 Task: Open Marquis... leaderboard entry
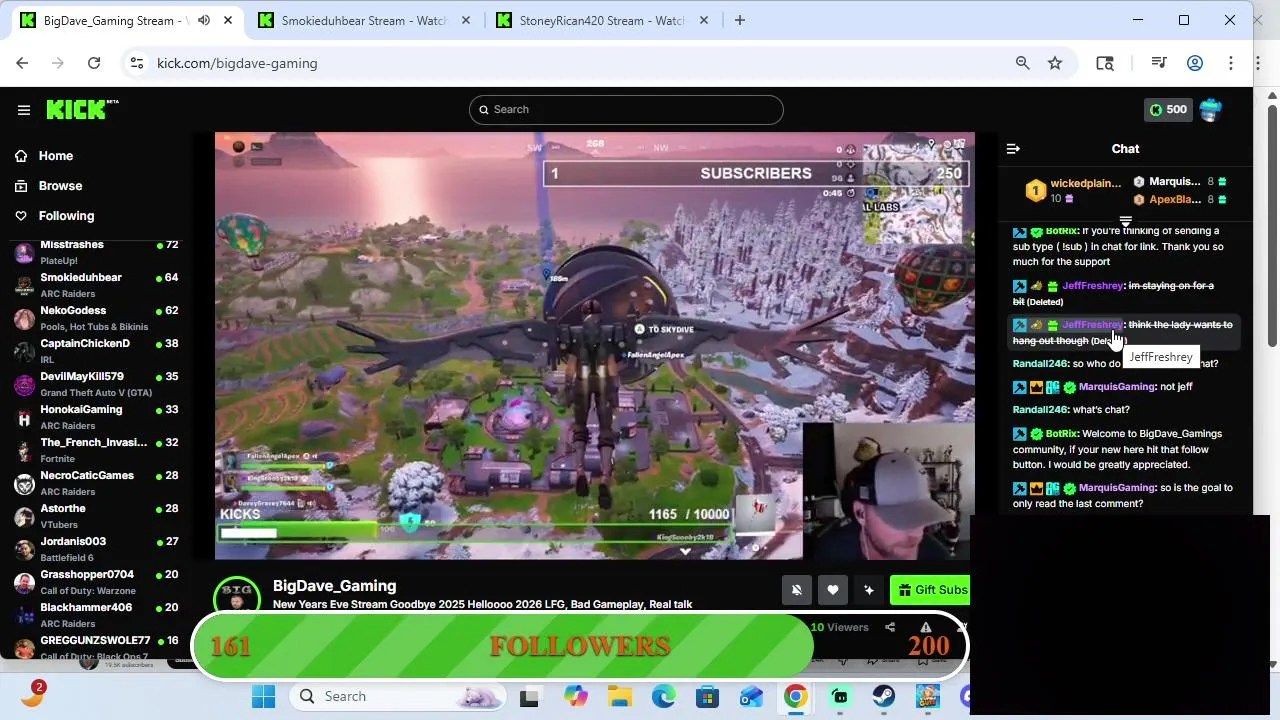tap(1180, 182)
